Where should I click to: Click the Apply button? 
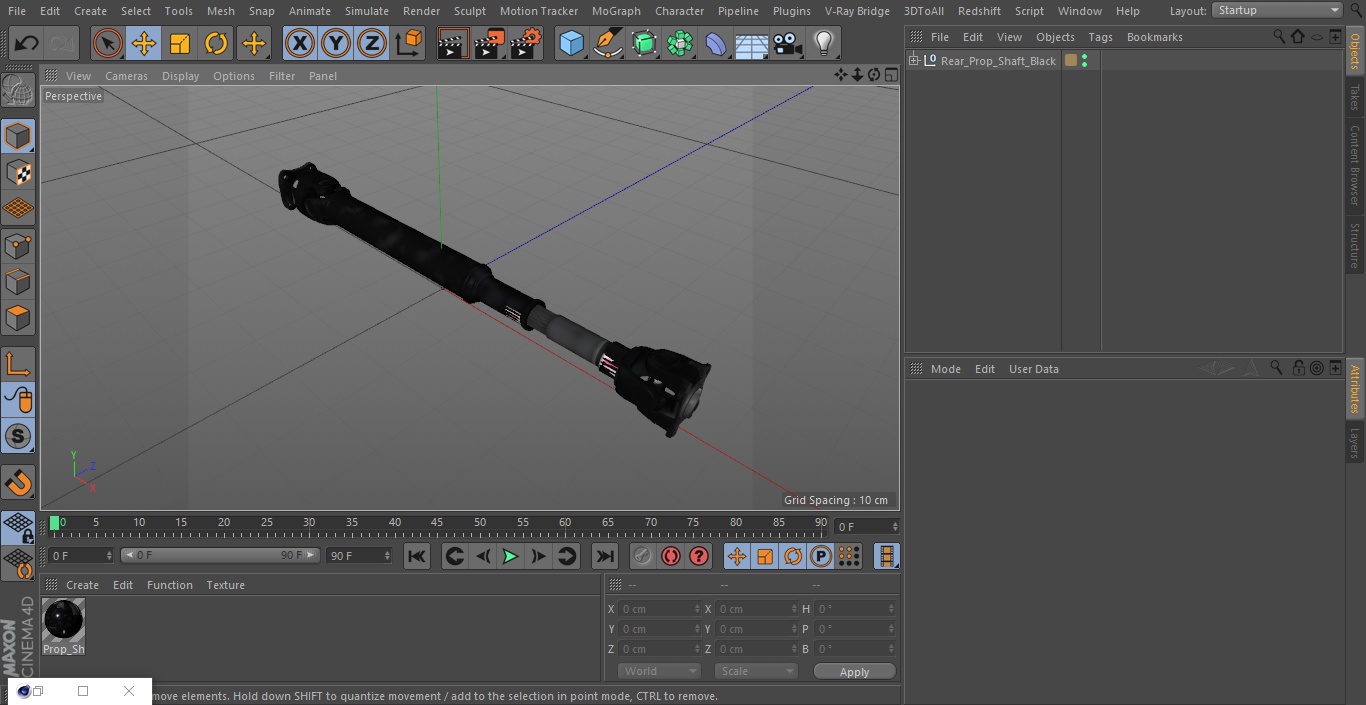pyautogui.click(x=854, y=672)
